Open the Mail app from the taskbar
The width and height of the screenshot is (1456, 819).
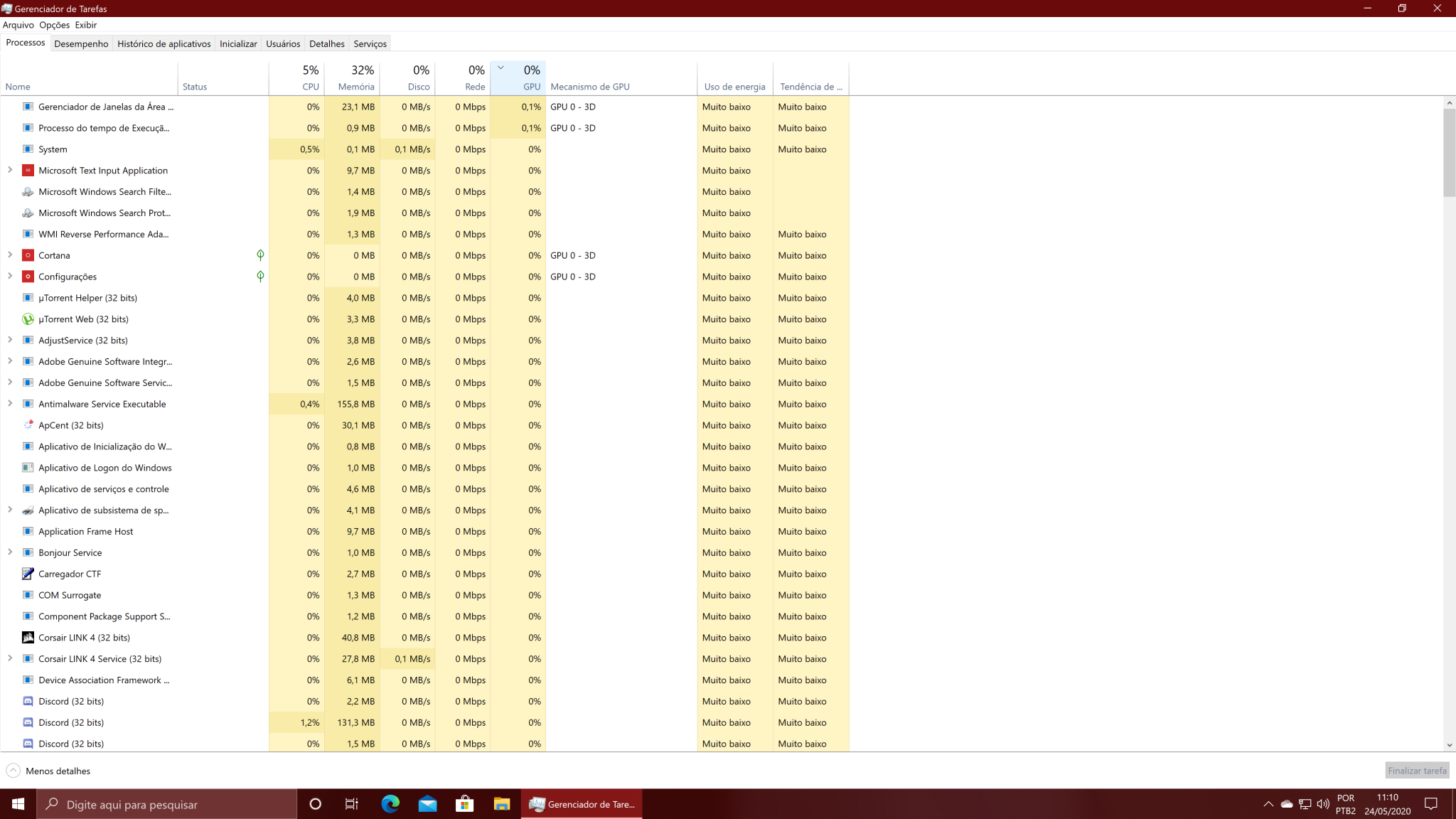point(427,804)
